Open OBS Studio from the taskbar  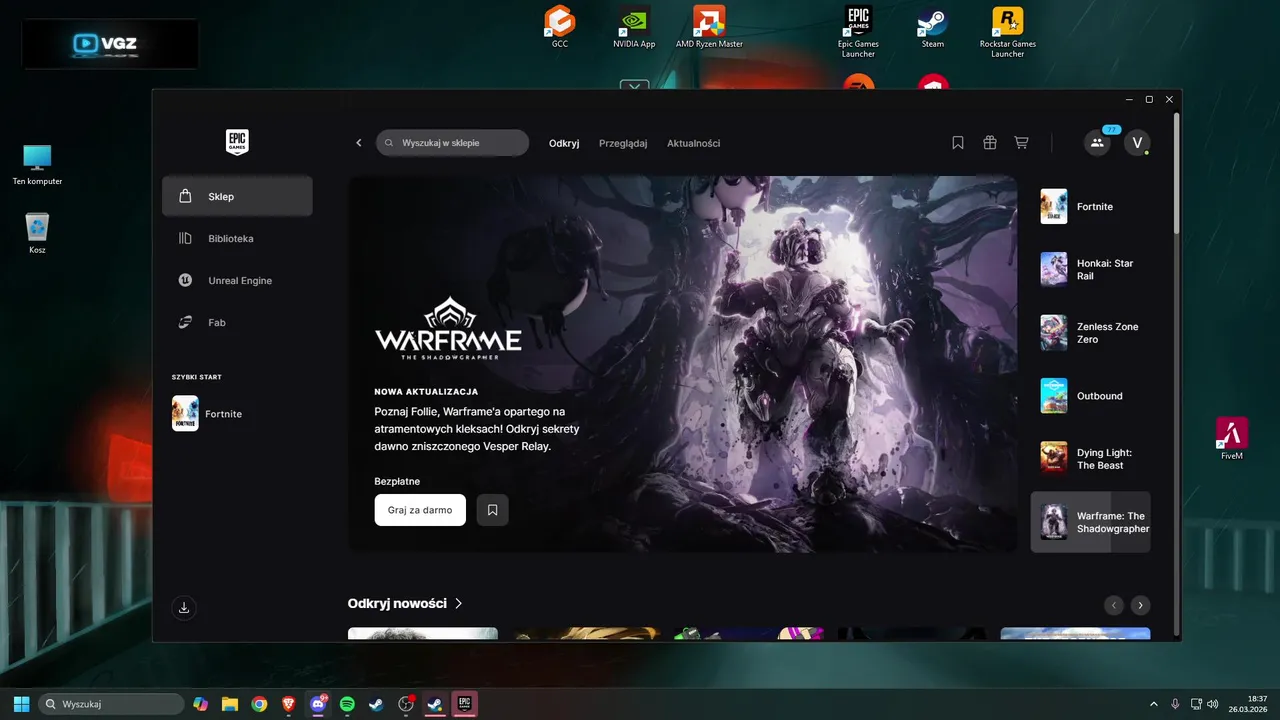(406, 704)
